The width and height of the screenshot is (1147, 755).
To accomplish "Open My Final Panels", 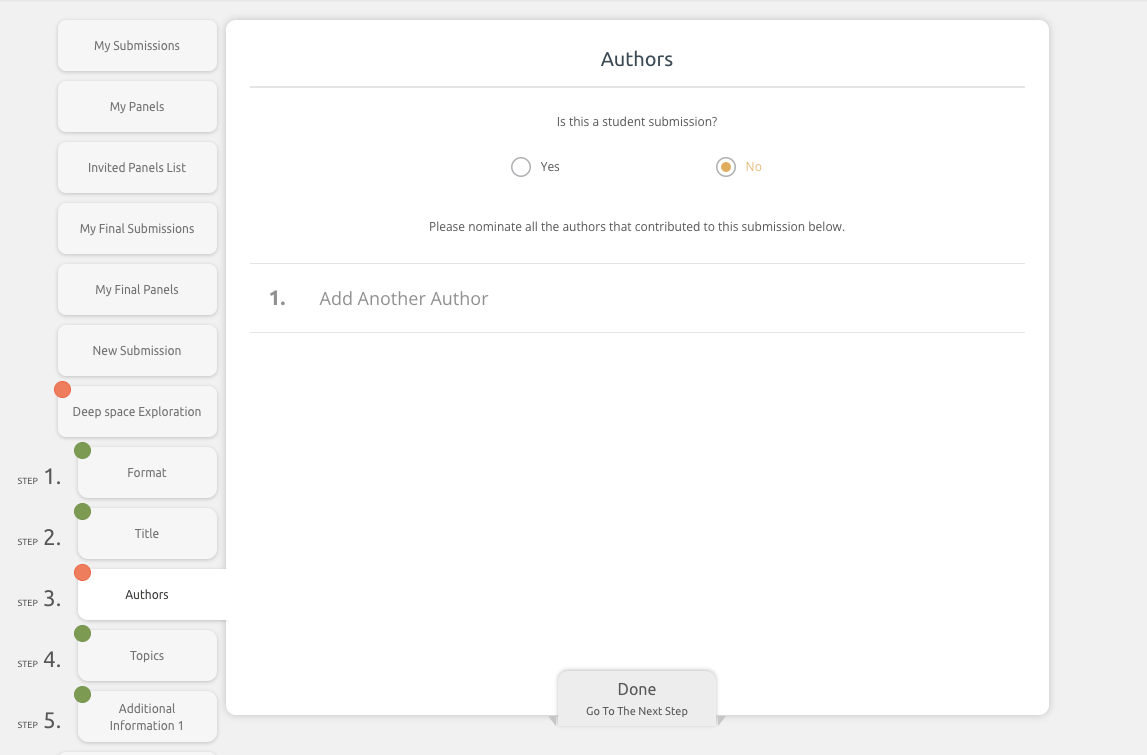I will pyautogui.click(x=137, y=290).
